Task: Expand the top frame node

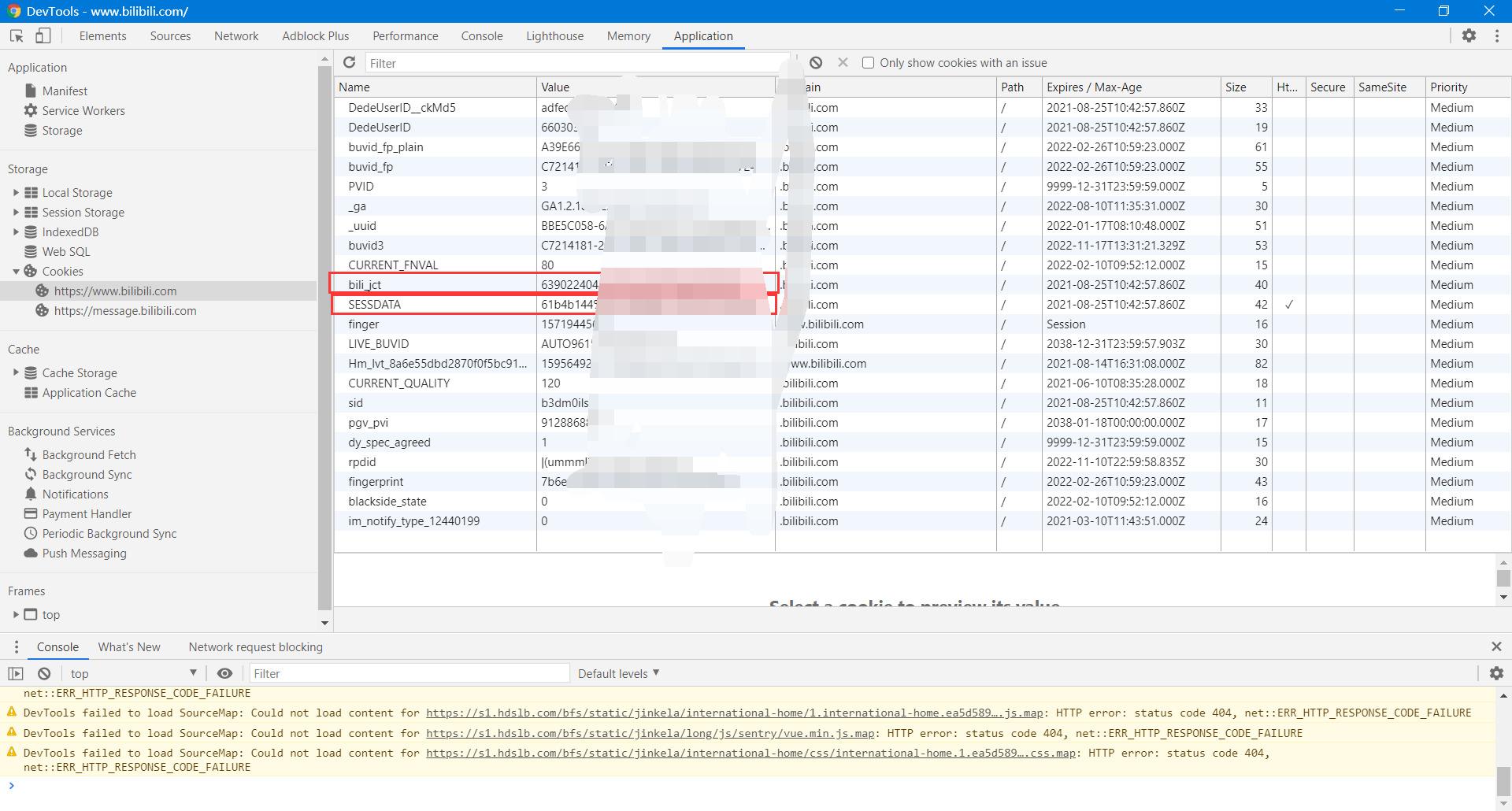Action: (15, 614)
